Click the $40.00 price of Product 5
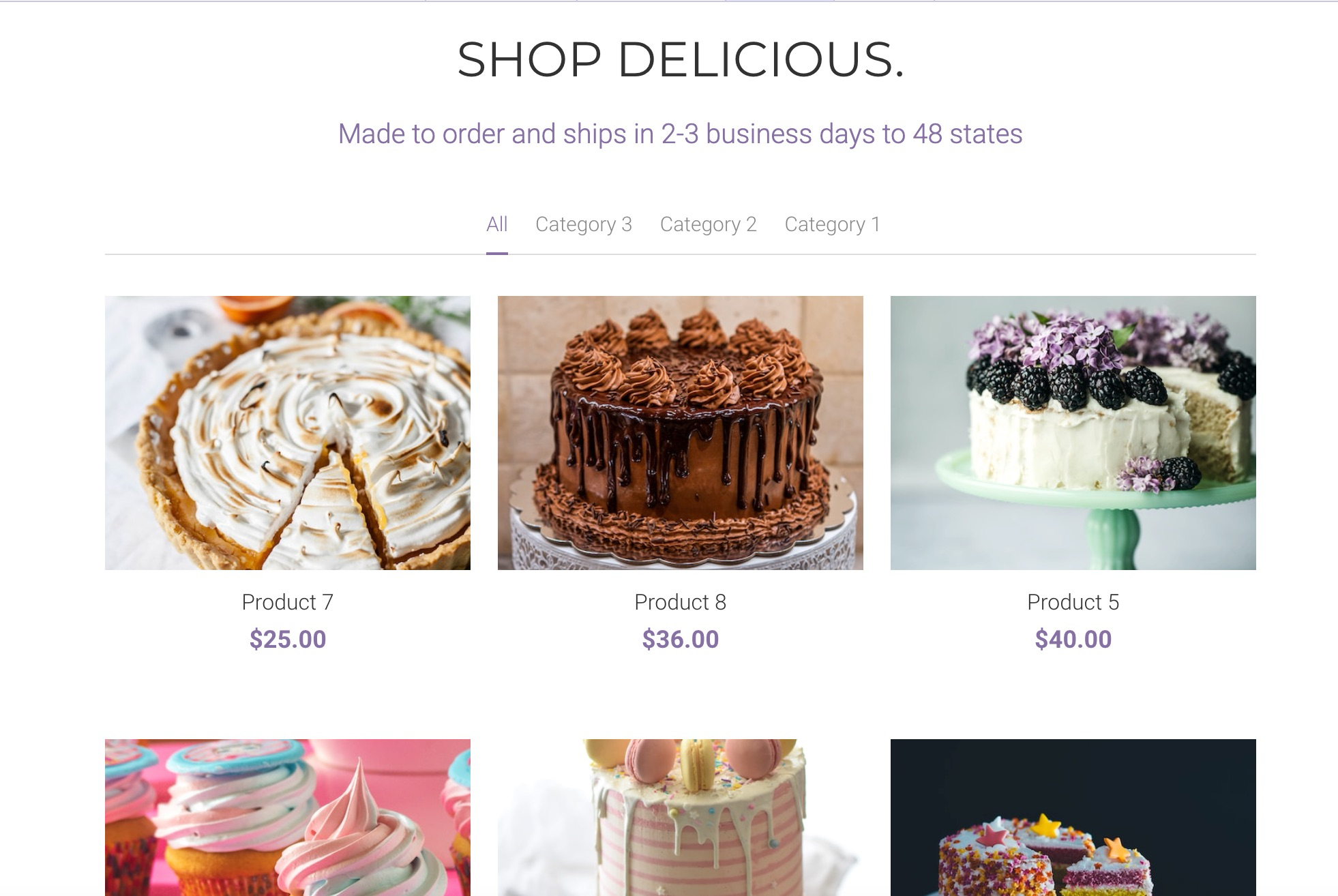The image size is (1338, 896). click(1073, 640)
